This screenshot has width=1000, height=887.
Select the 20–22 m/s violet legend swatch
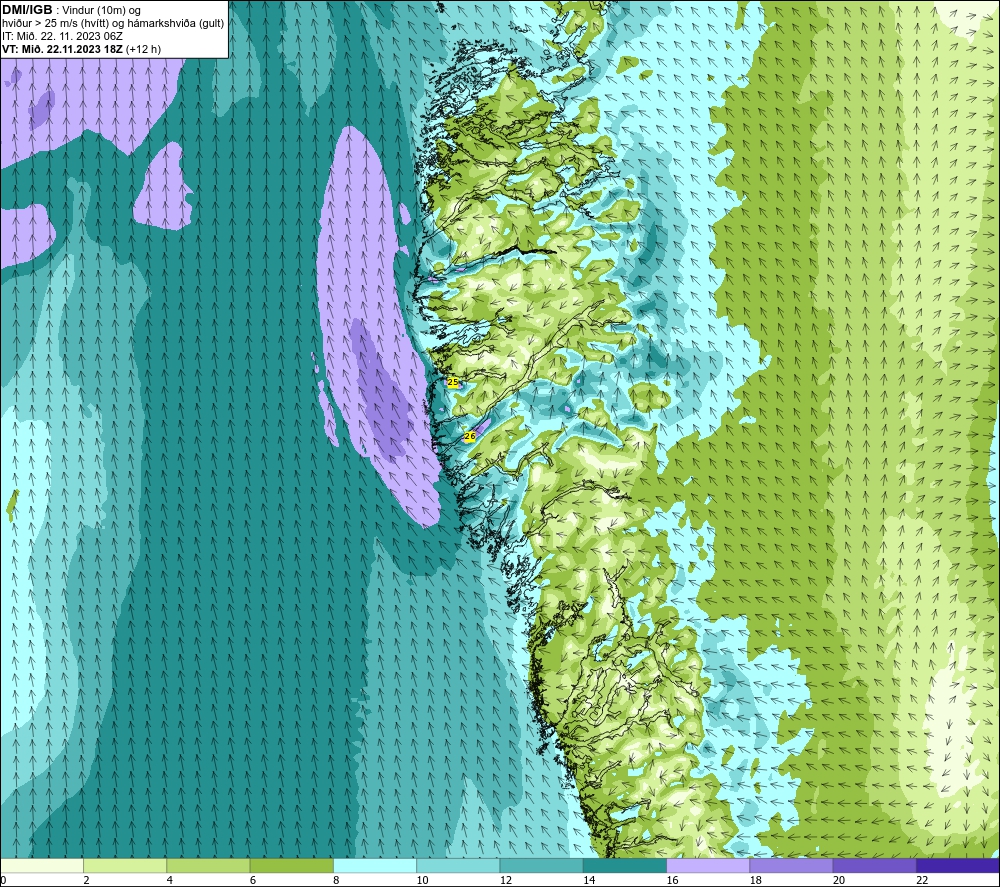coord(874,865)
